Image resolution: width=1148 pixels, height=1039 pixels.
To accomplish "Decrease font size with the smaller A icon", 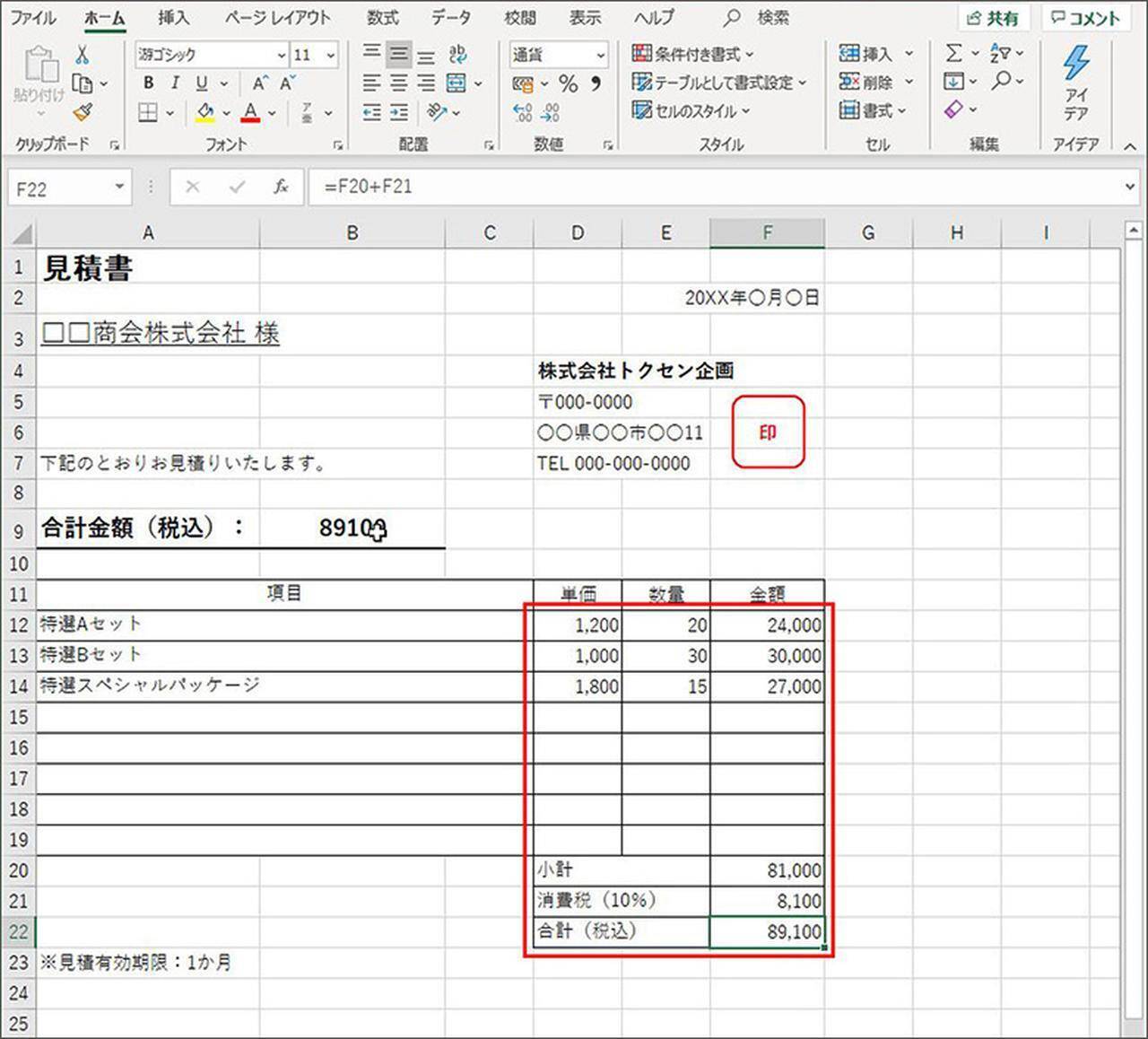I will pos(287,83).
